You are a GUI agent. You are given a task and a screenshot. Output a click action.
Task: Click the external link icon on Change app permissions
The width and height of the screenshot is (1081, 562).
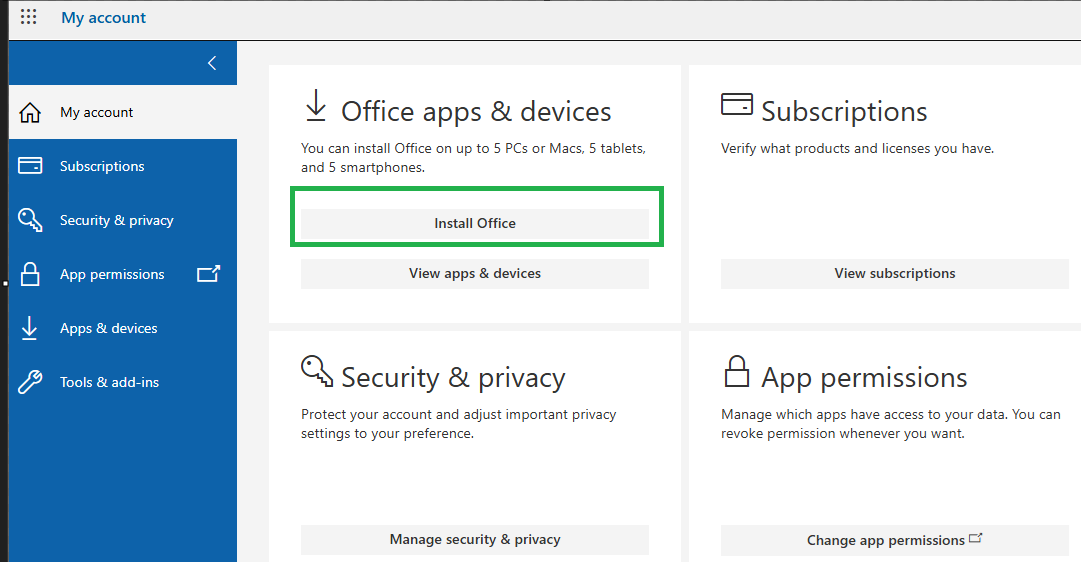(x=976, y=539)
